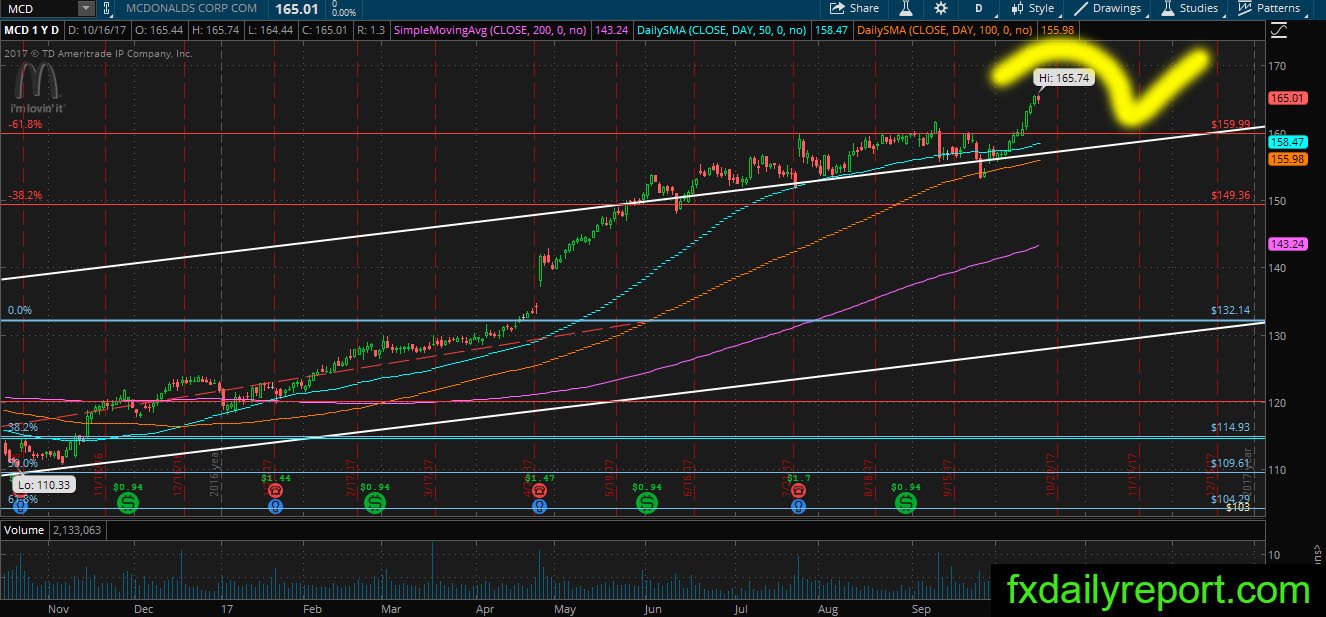Click the blue bulb icon below Lo: 110.33
The width and height of the screenshot is (1326, 617).
(18, 506)
